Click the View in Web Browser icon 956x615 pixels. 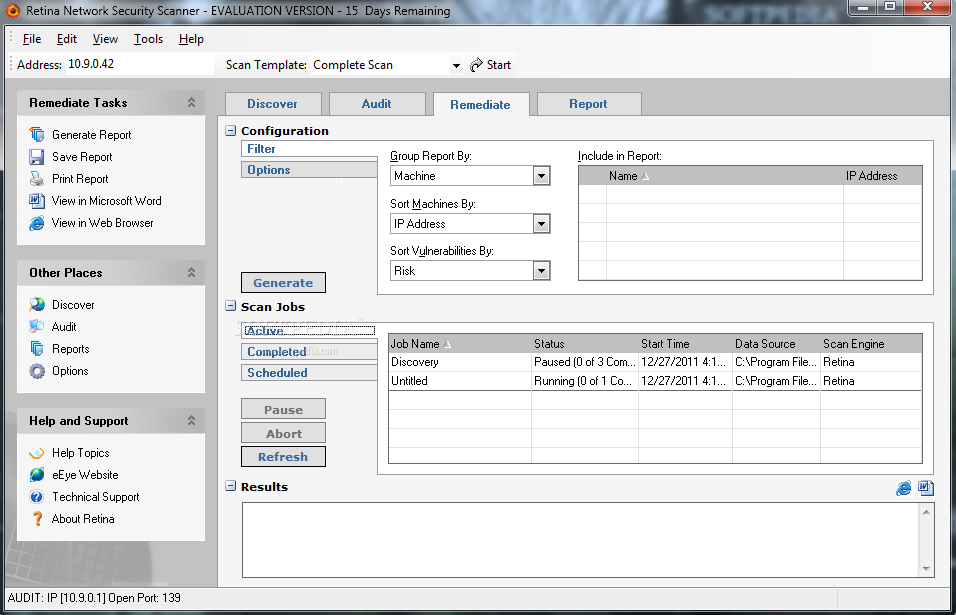click(x=37, y=223)
